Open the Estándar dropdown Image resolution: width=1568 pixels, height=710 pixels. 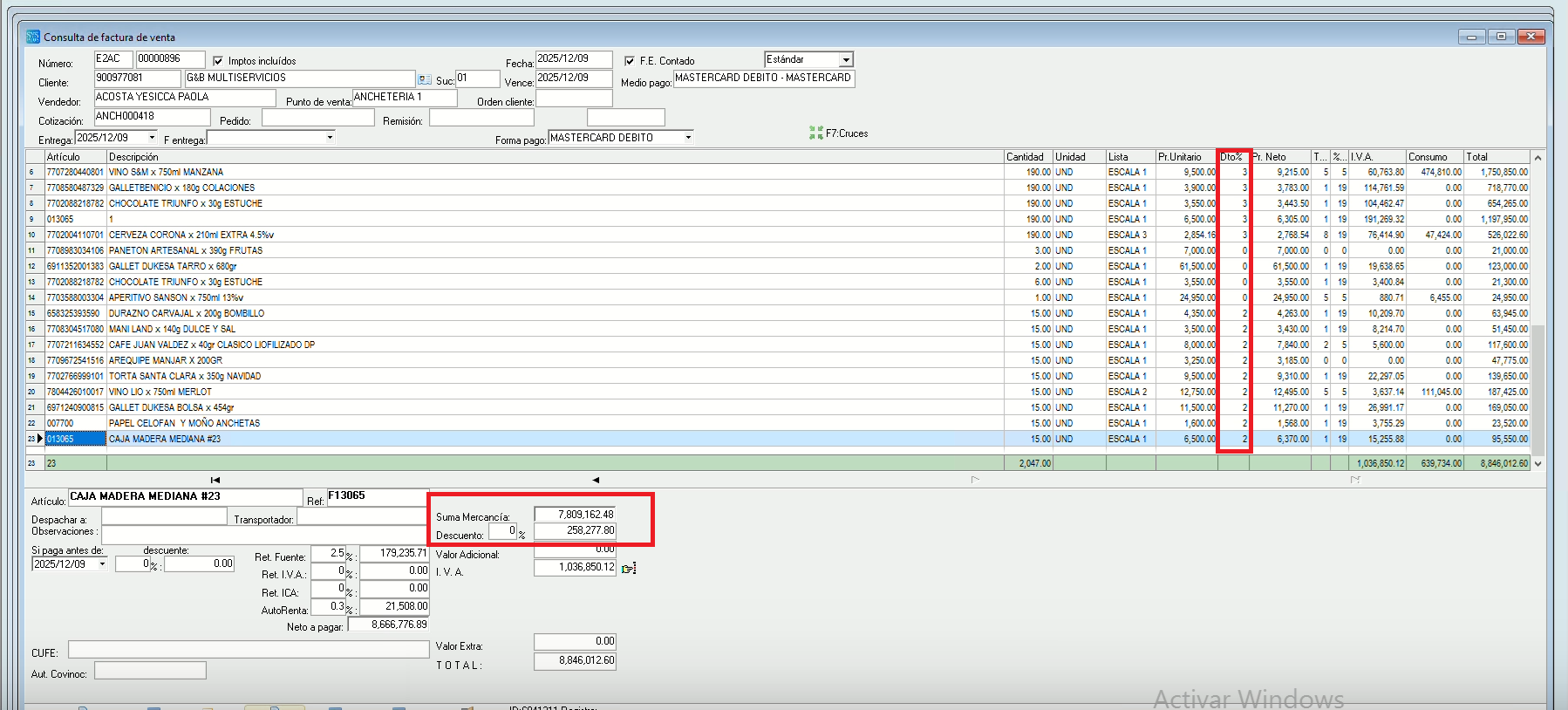click(x=845, y=59)
